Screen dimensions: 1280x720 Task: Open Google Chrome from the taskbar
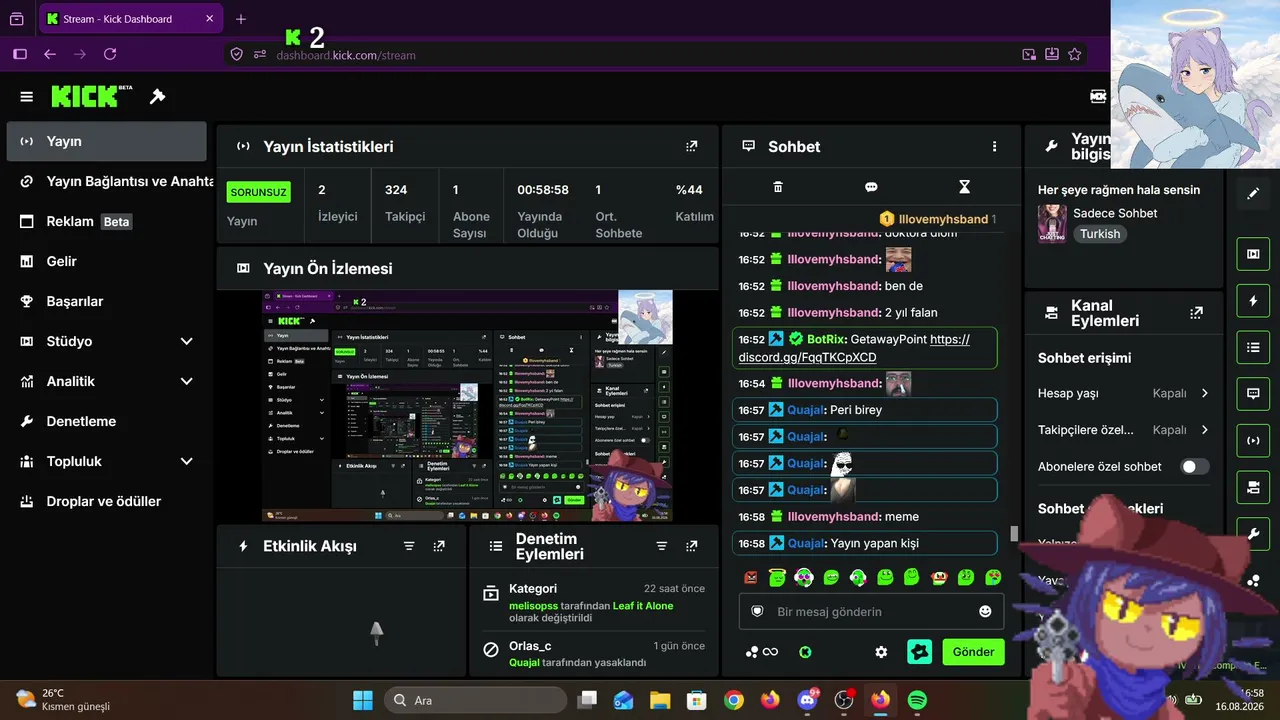point(734,700)
